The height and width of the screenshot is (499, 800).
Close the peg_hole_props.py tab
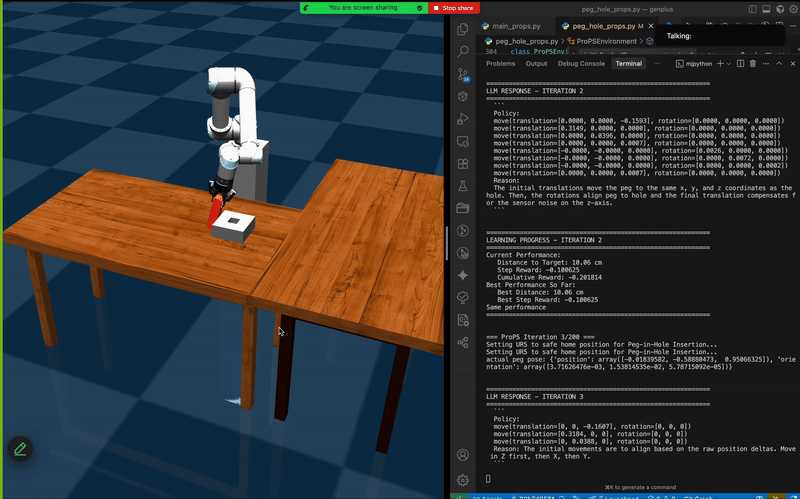click(x=651, y=26)
